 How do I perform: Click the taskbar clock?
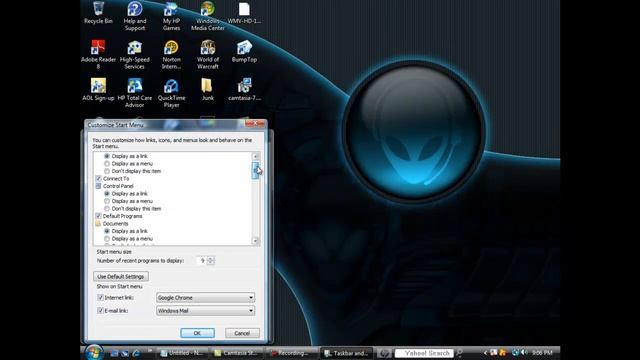[542, 353]
